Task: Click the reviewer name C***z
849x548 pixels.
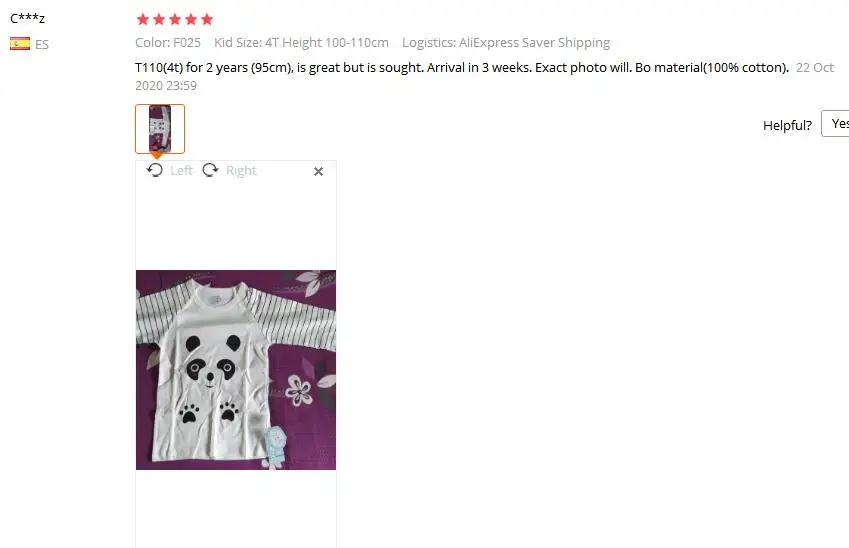Action: (28, 18)
